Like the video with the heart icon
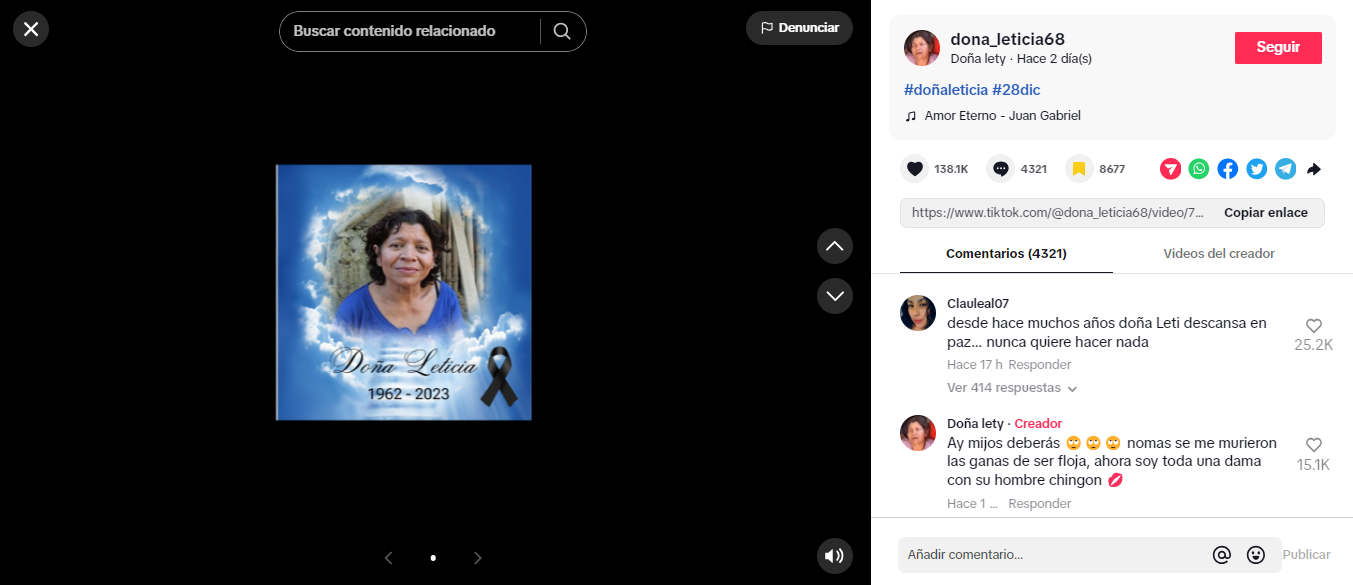 pos(914,168)
